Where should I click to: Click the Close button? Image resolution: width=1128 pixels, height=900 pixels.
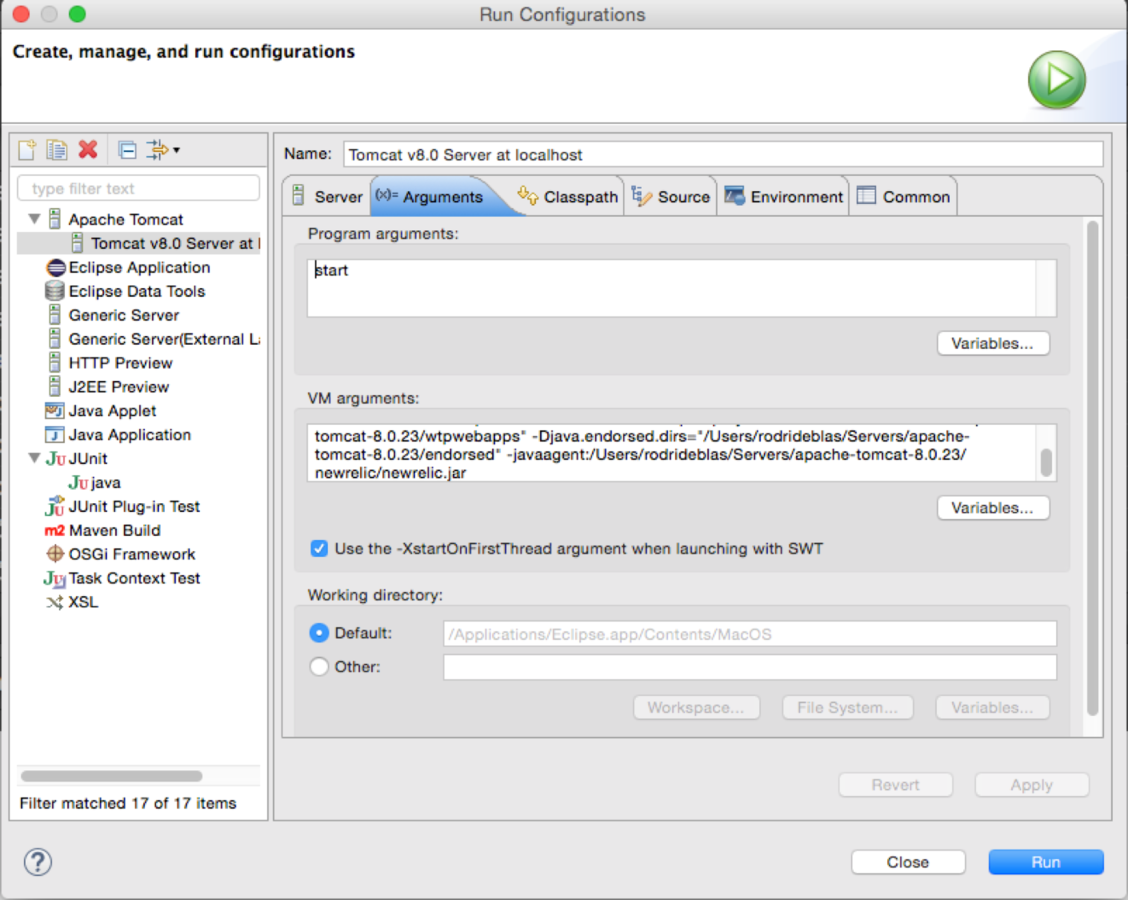pos(908,862)
